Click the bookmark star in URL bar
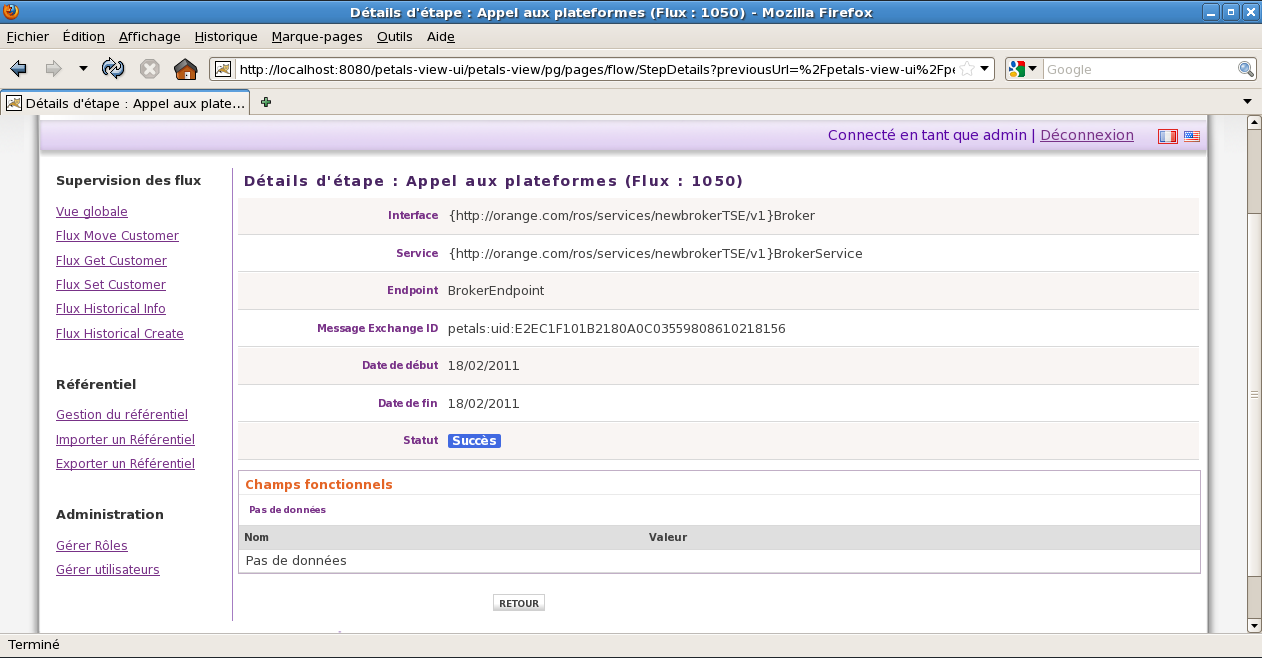This screenshot has height=658, width=1262. tap(967, 70)
